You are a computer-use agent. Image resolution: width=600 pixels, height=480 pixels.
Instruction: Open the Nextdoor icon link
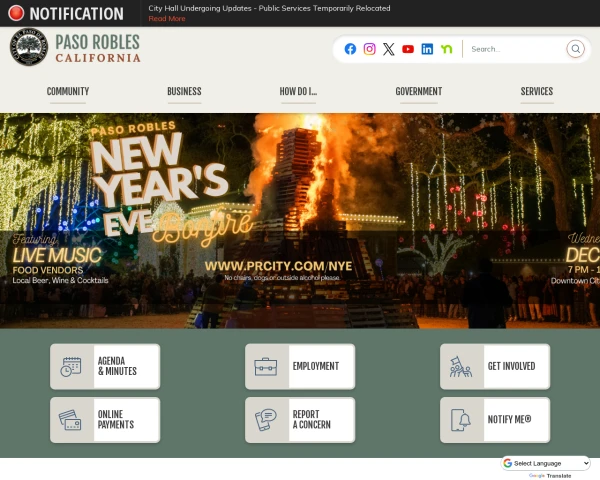tap(446, 49)
